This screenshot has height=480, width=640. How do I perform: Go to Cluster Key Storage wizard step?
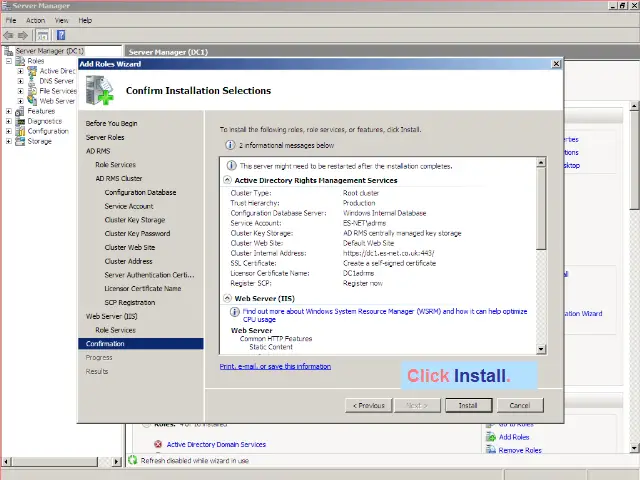tap(135, 220)
